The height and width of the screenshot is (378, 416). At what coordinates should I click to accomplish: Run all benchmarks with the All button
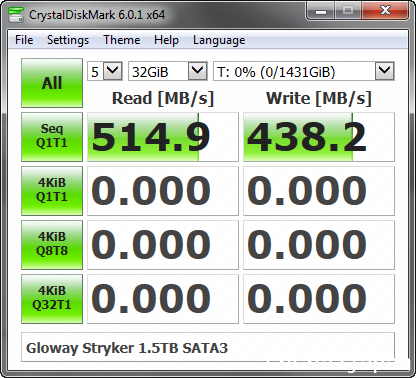click(x=52, y=83)
